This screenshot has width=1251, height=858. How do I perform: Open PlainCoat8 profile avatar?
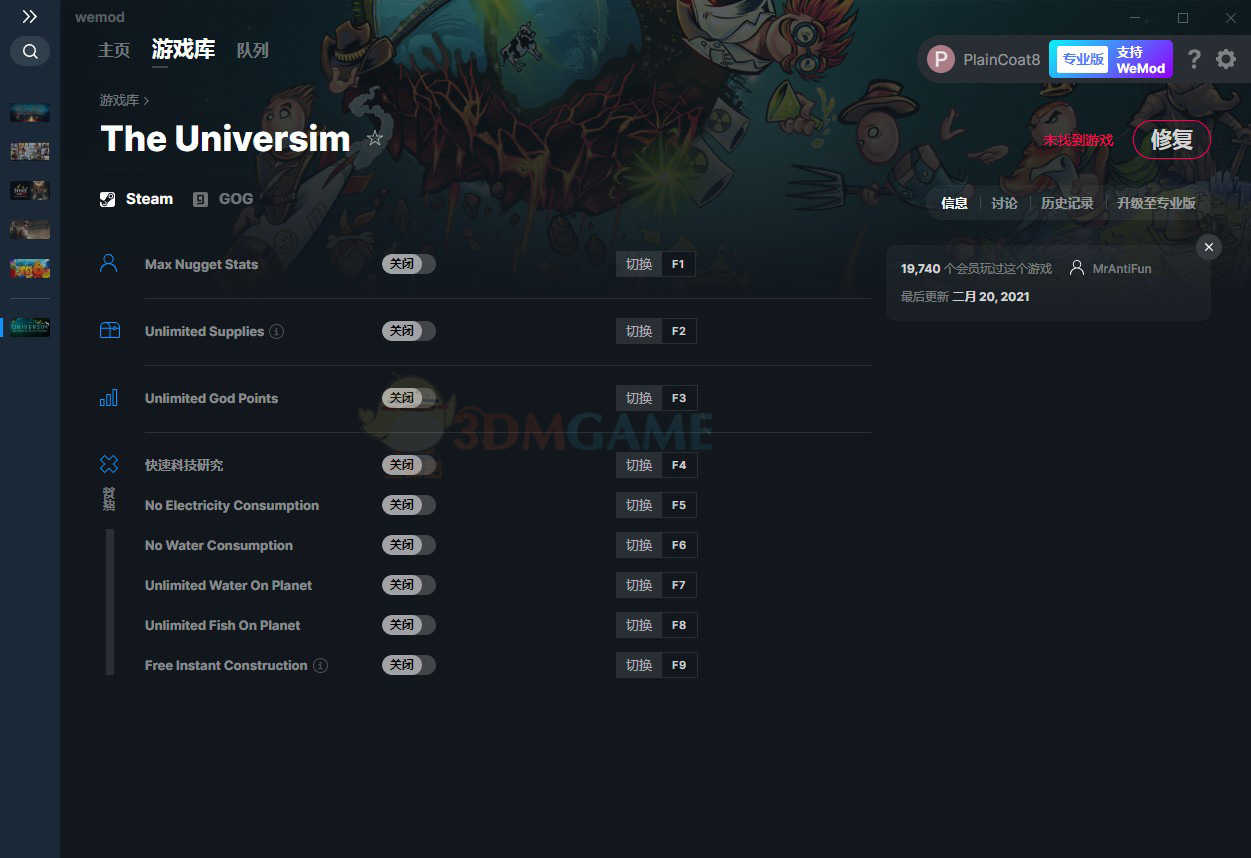(941, 59)
